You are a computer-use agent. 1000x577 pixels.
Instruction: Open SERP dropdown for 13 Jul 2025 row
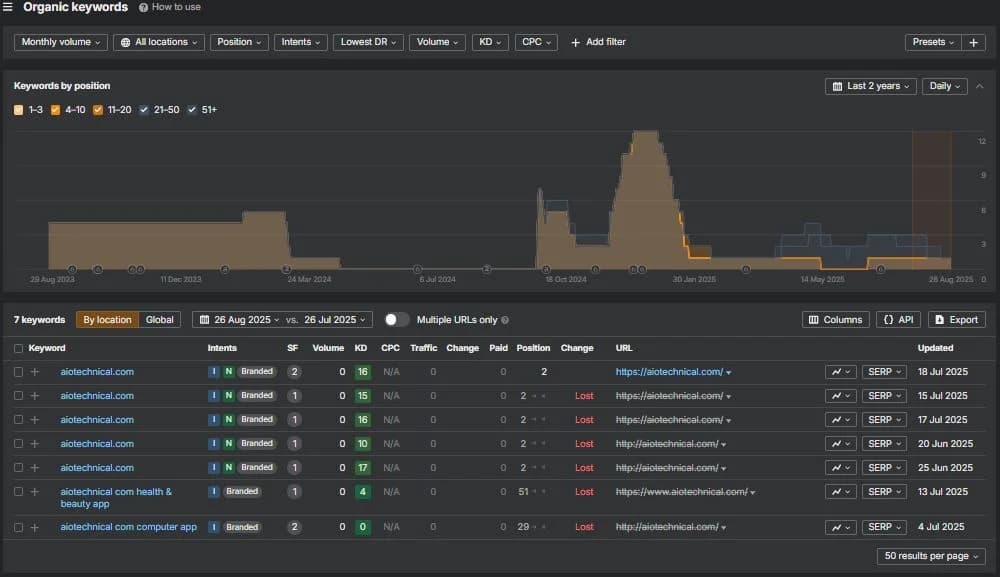884,492
